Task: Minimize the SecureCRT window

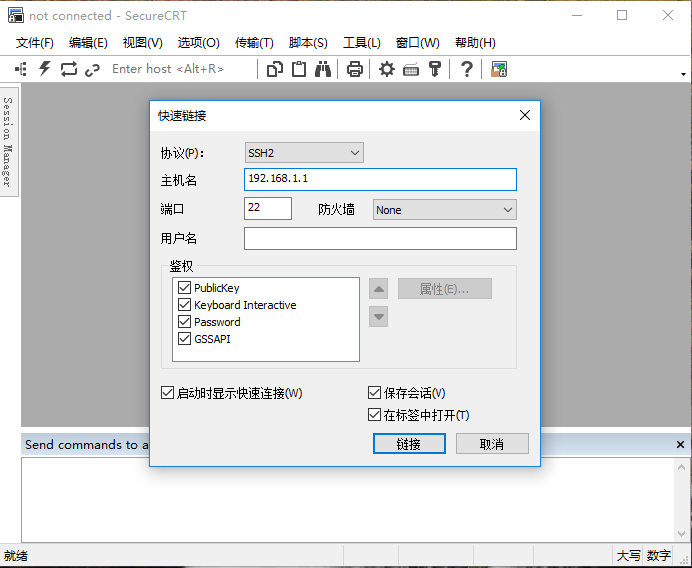Action: (577, 15)
